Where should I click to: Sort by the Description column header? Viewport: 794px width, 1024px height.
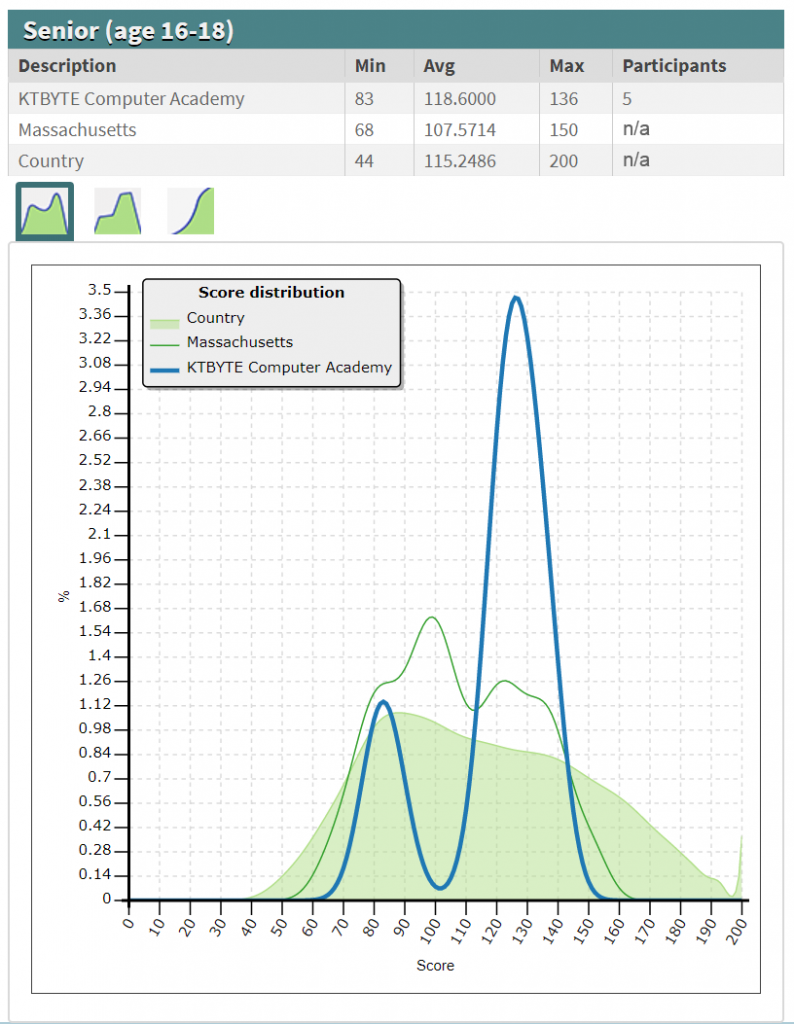pos(67,66)
